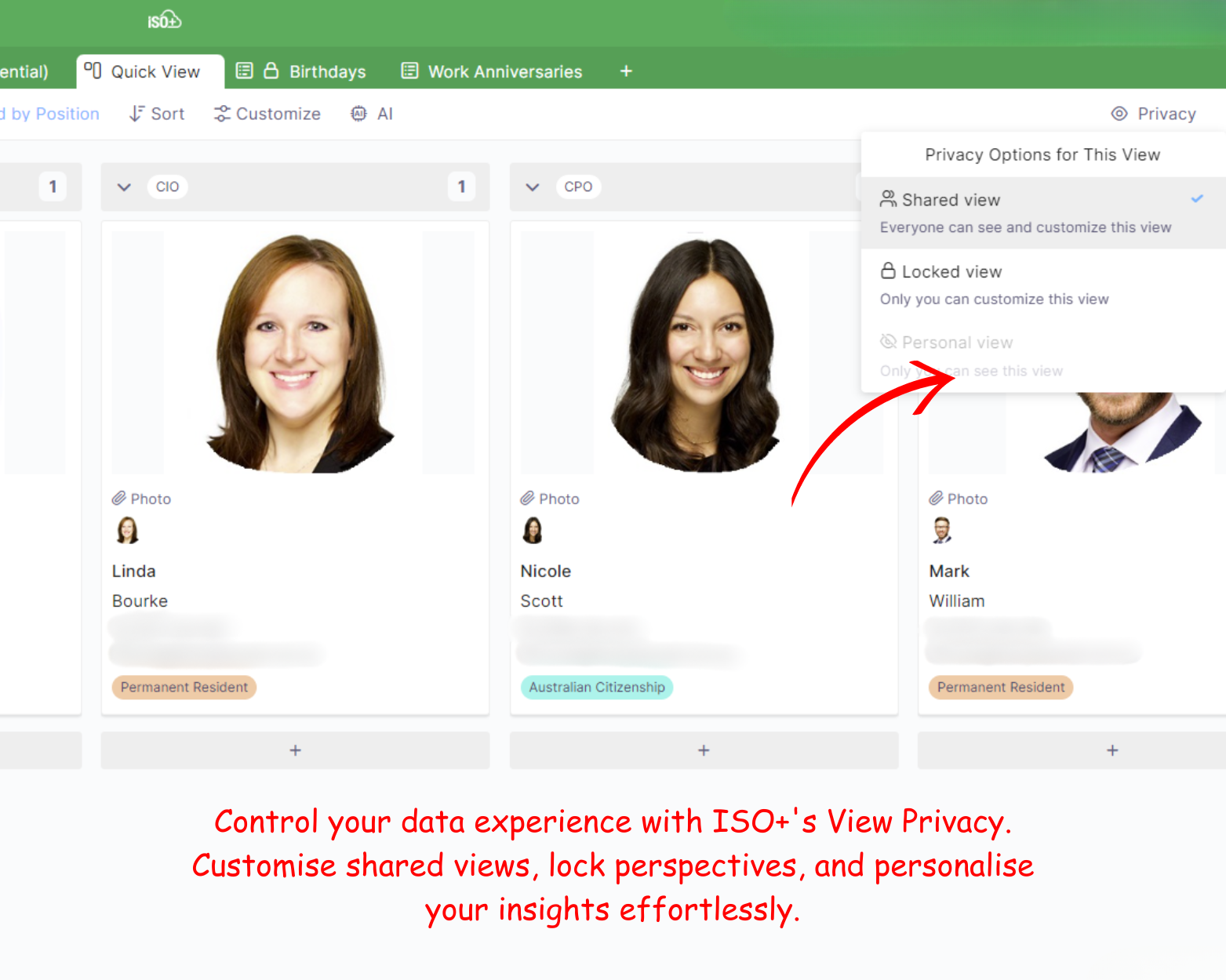This screenshot has height=980, width=1226.
Task: Add a new view with plus icon
Action: (626, 71)
